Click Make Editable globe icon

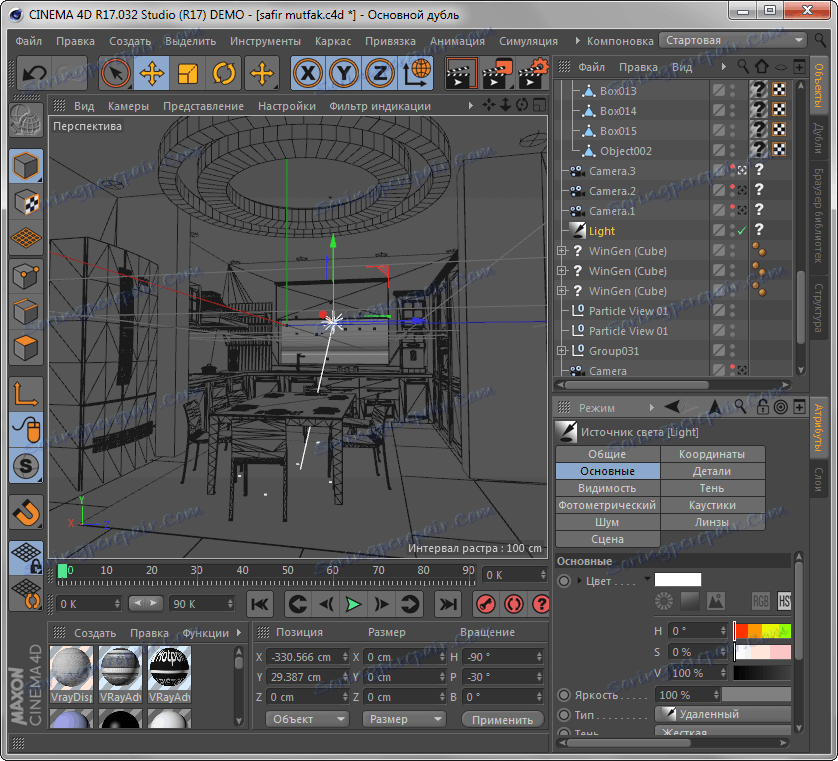[x=26, y=120]
